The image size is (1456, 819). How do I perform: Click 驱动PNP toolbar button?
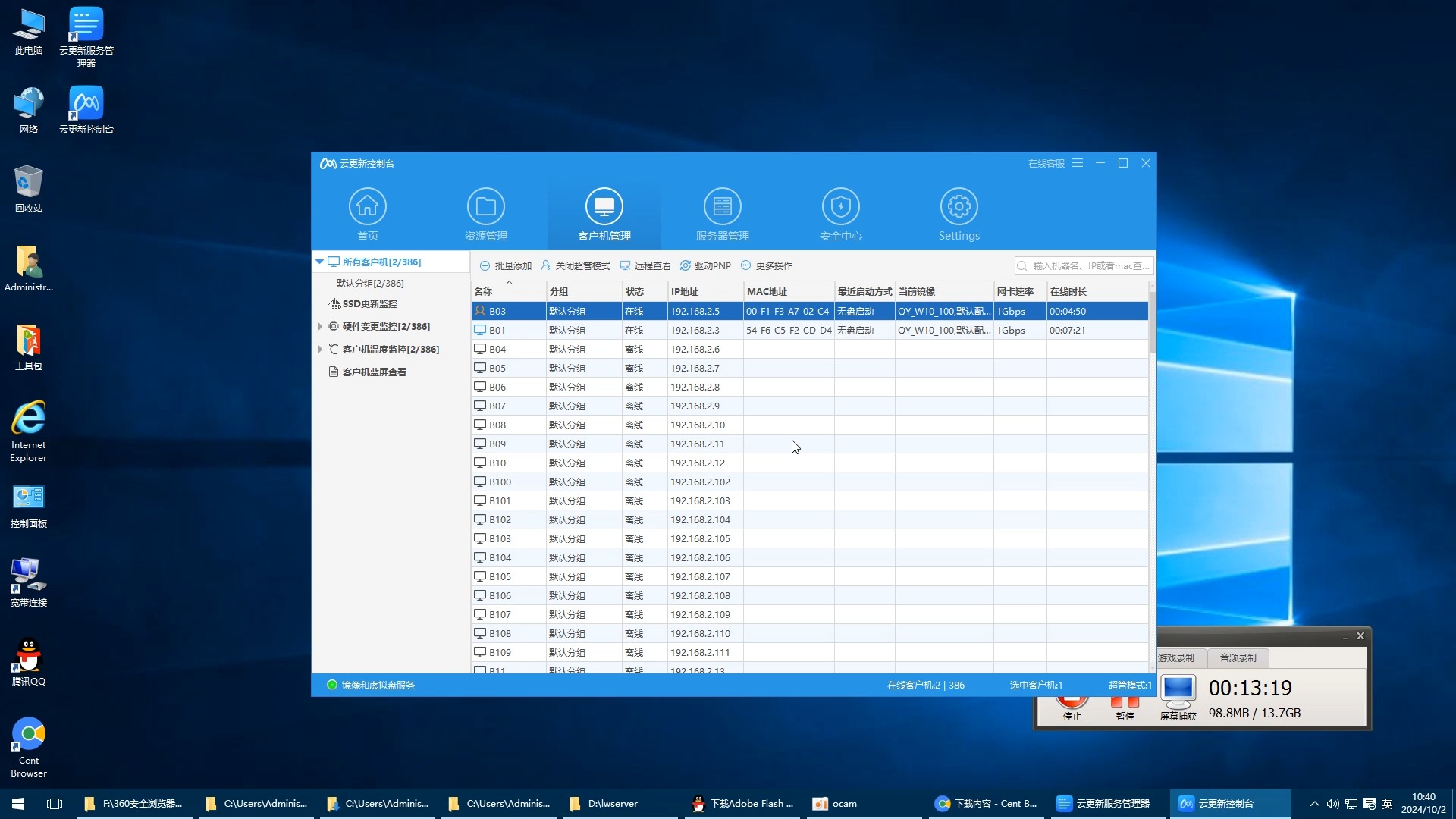(705, 266)
